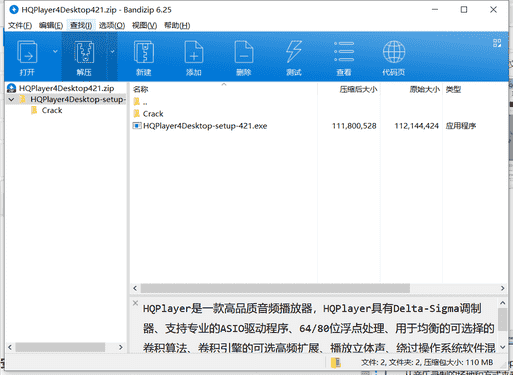Click the file list horizontal scrollbar thumb

pyautogui.click(x=275, y=288)
